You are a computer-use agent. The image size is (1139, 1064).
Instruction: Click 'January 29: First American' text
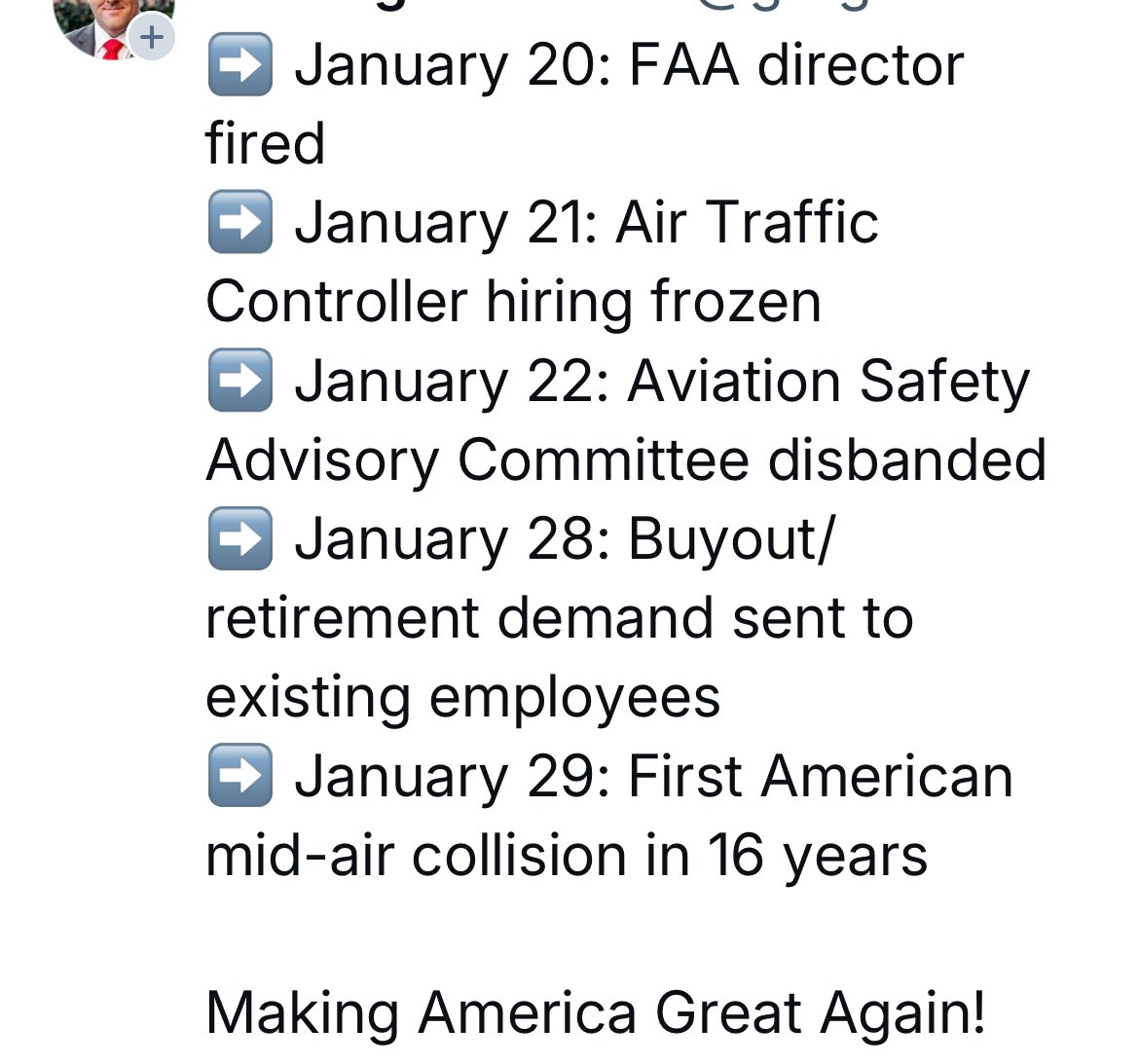(x=653, y=777)
